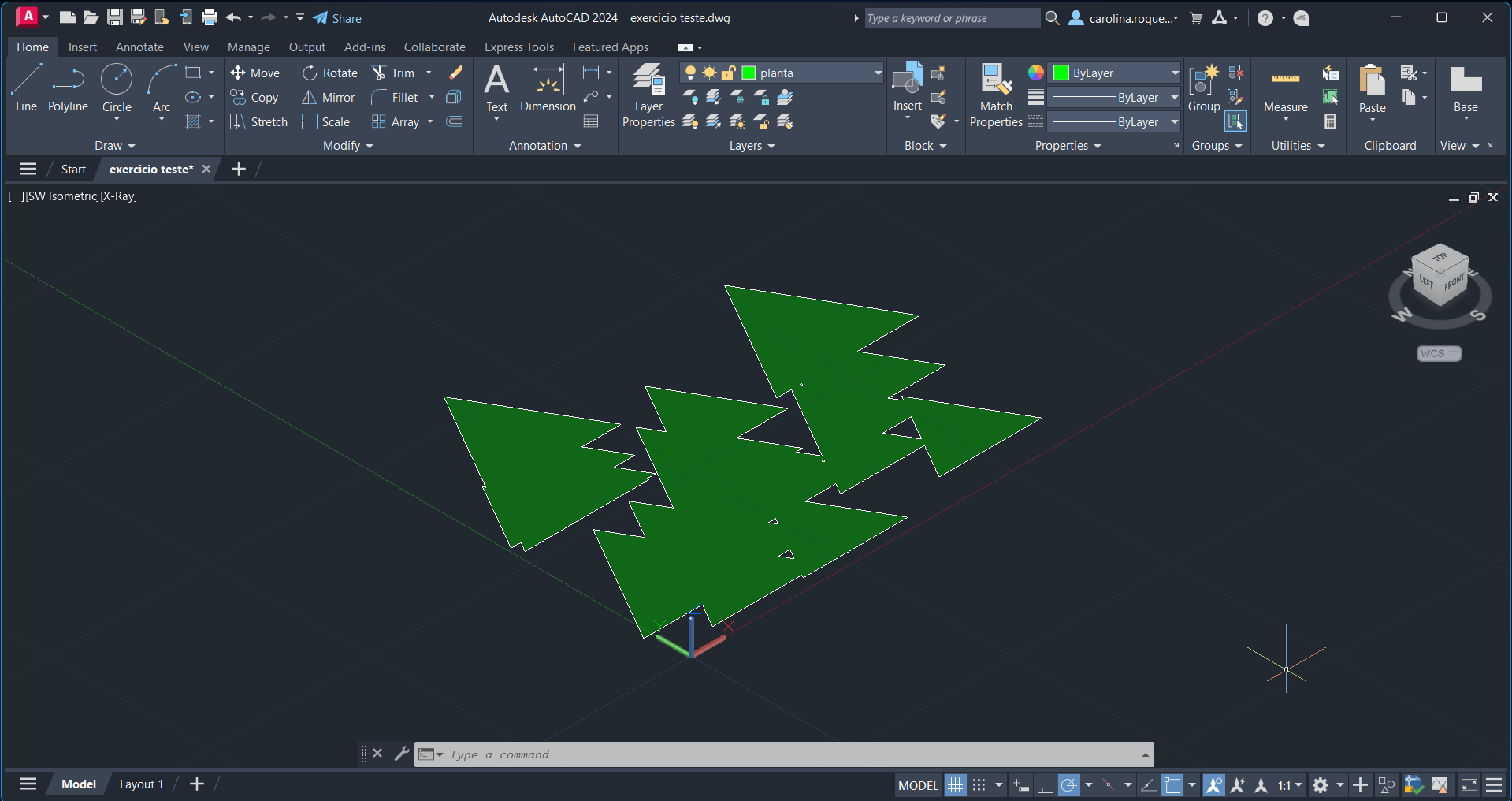Choose the Rotate tool

coord(330,73)
